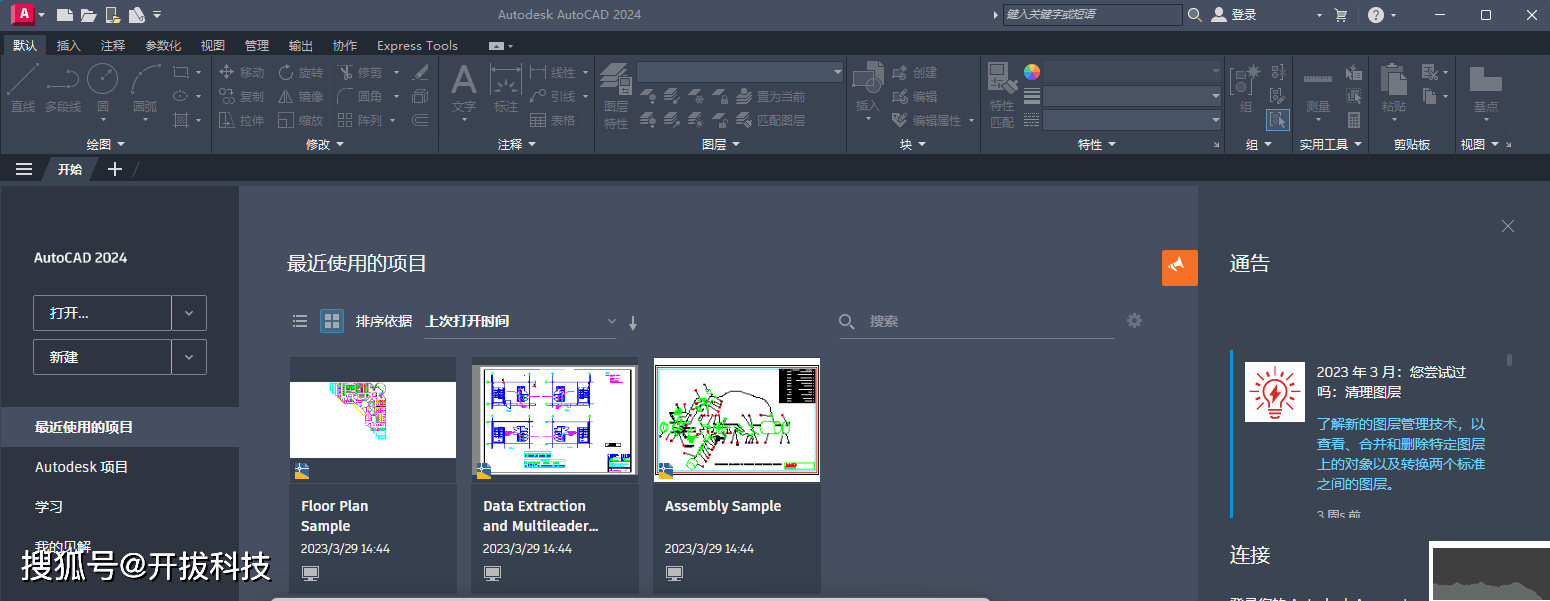Select the Arc (圆弧) tool

tap(145, 88)
